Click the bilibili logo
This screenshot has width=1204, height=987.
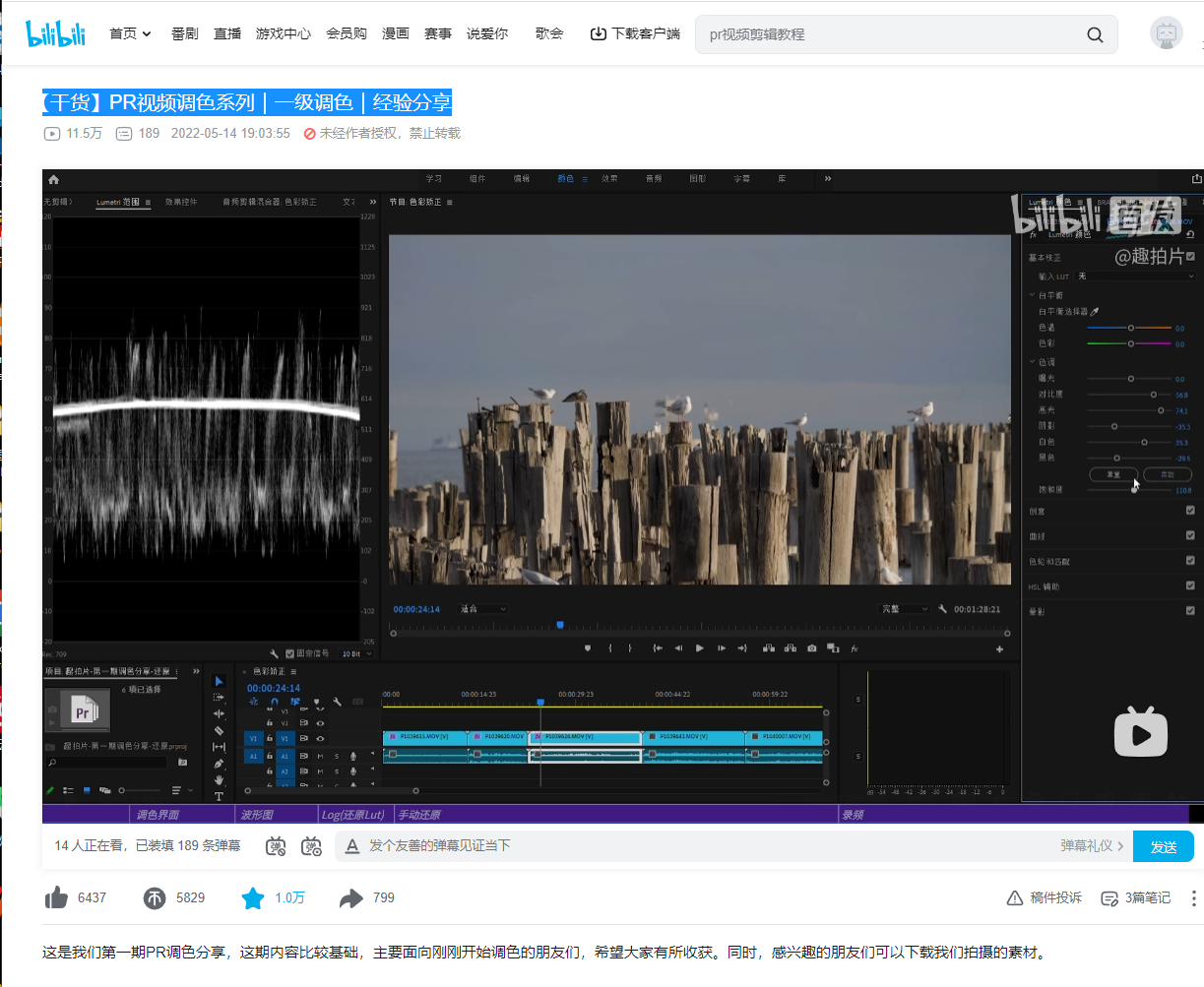click(x=55, y=33)
